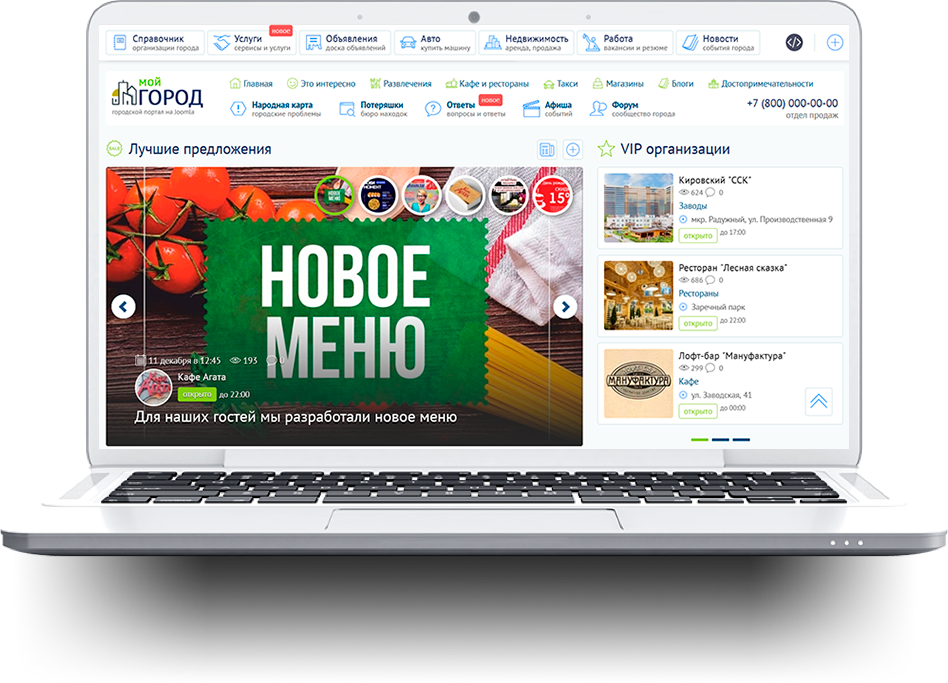This screenshot has width=948, height=683.
Task: Open the calendar icon beside Лучшие предложения
Action: [x=547, y=149]
